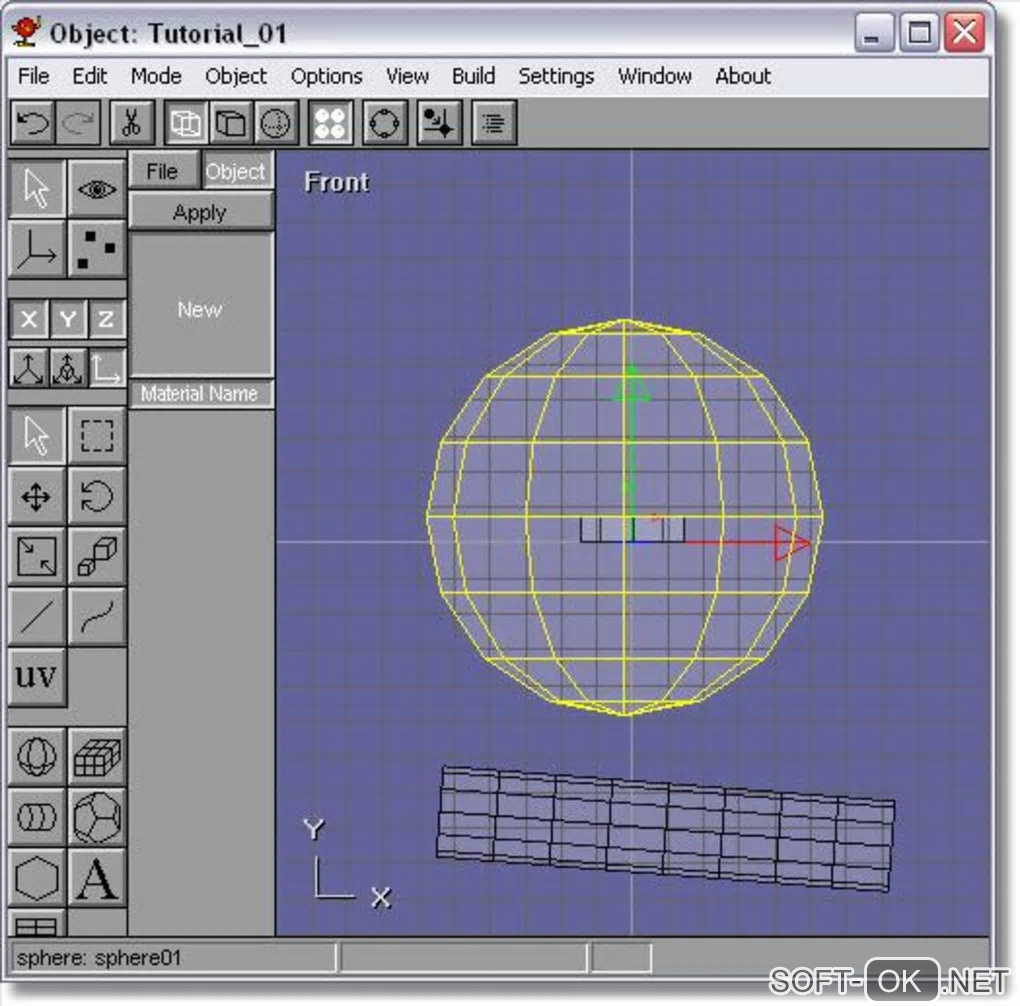The height and width of the screenshot is (1006, 1020).
Task: Toggle the eye view icon
Action: coord(97,189)
